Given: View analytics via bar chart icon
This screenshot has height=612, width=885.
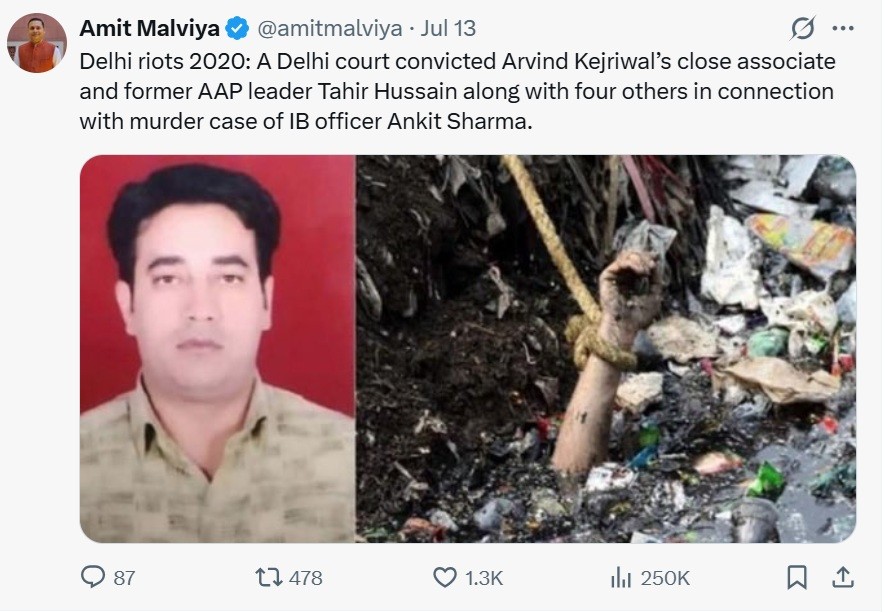Looking at the screenshot, I should coord(621,578).
